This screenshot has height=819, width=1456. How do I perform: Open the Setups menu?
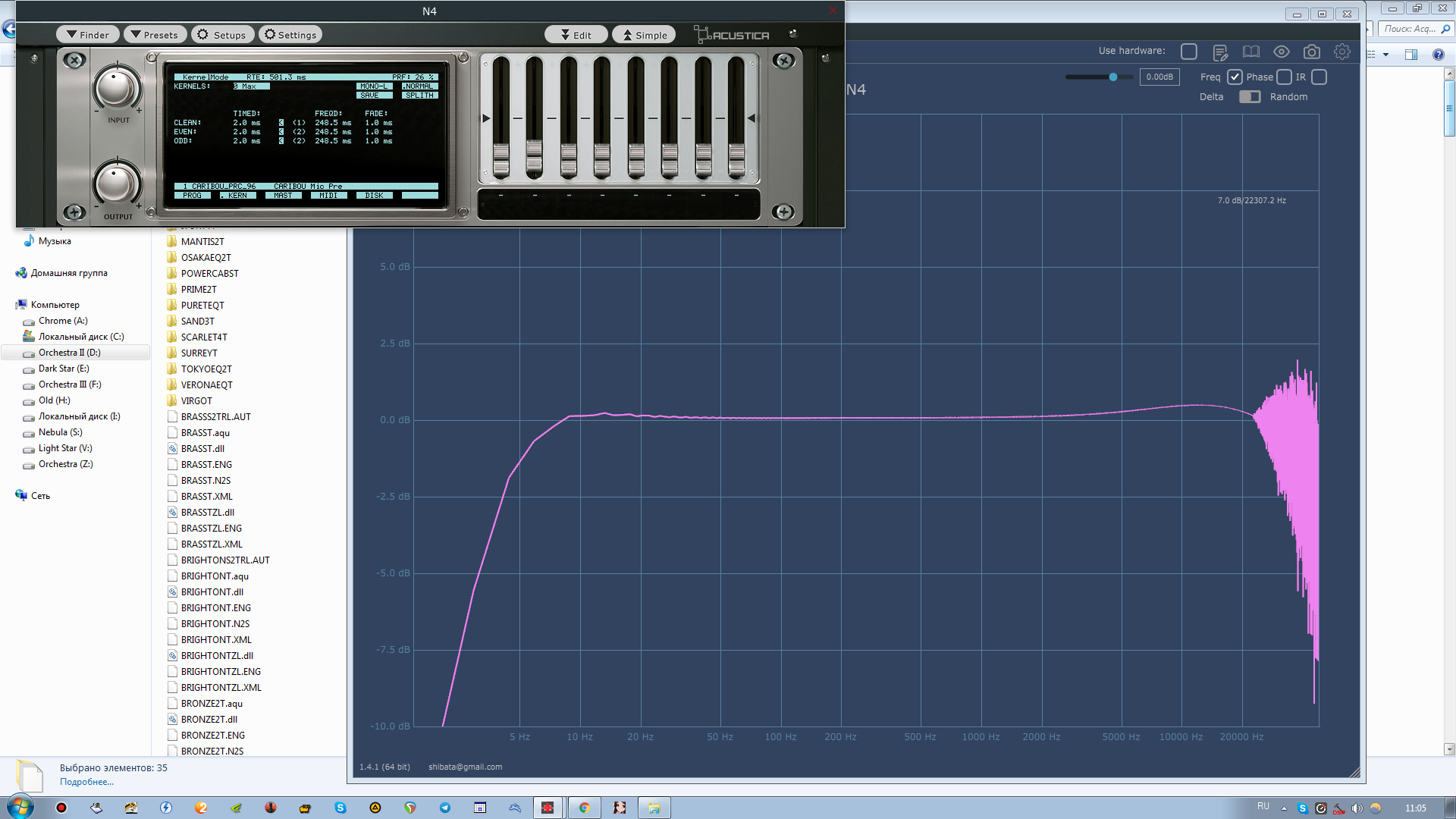[221, 35]
